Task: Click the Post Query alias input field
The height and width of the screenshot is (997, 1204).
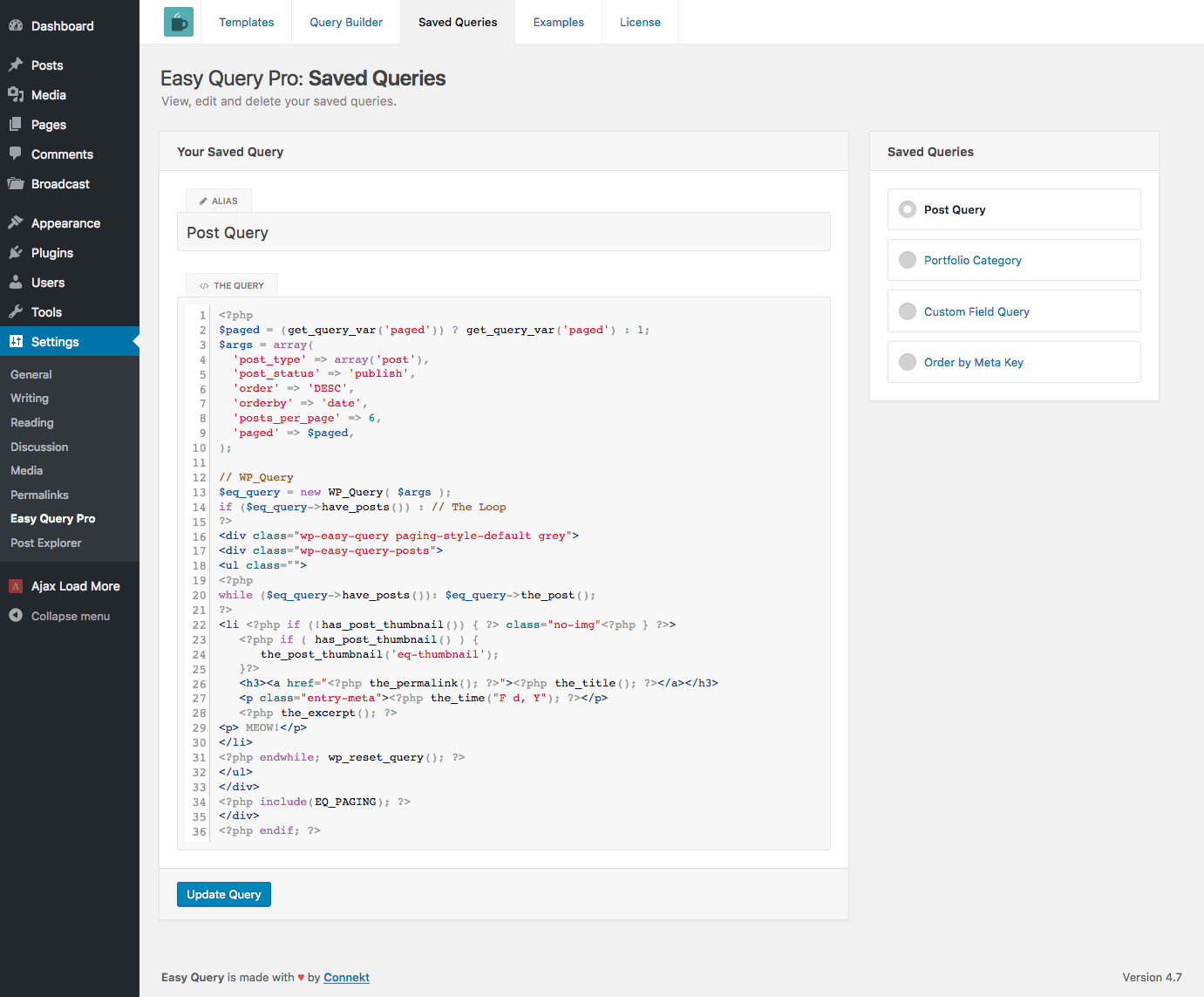Action: pyautogui.click(x=504, y=232)
